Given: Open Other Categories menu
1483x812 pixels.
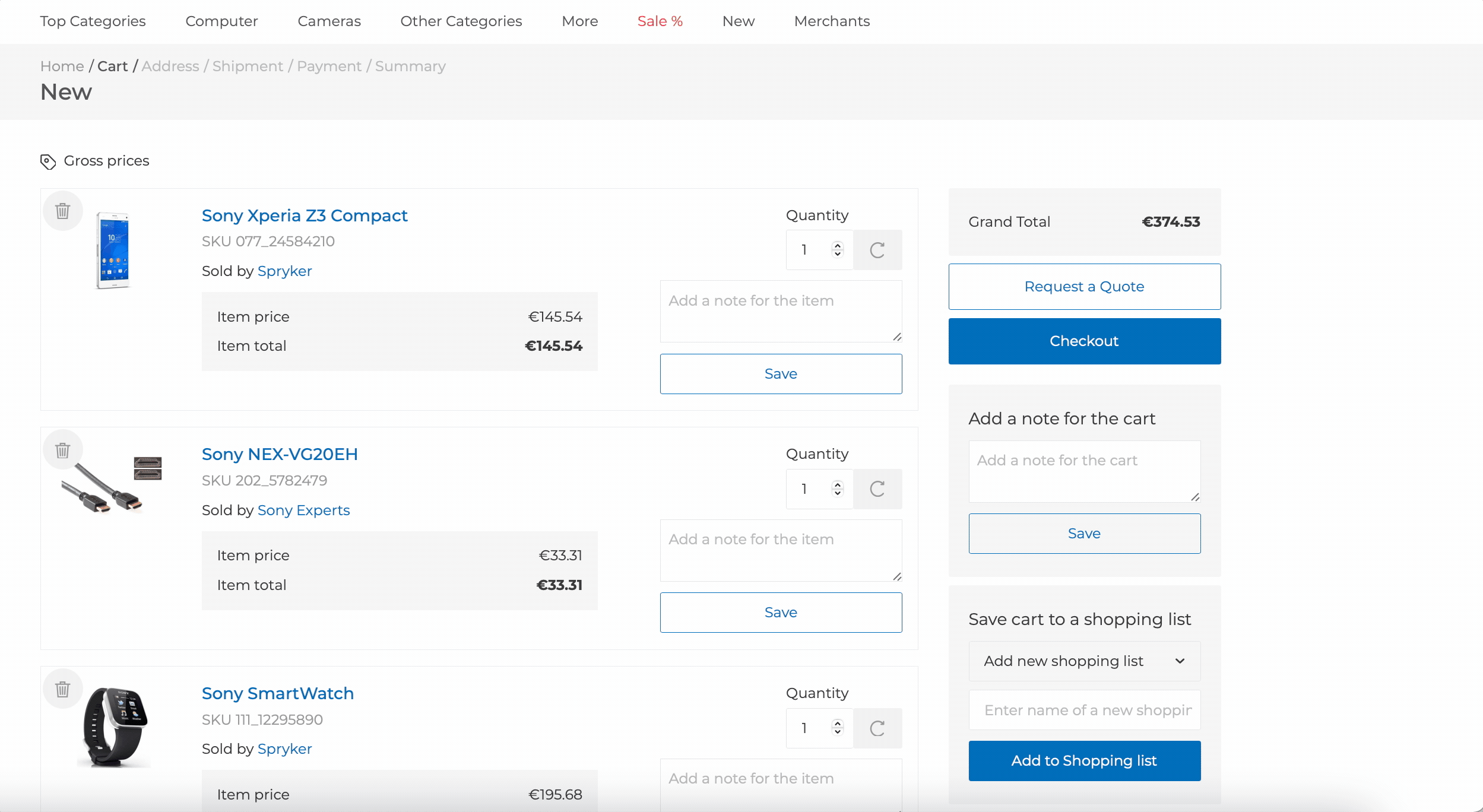Looking at the screenshot, I should [461, 21].
